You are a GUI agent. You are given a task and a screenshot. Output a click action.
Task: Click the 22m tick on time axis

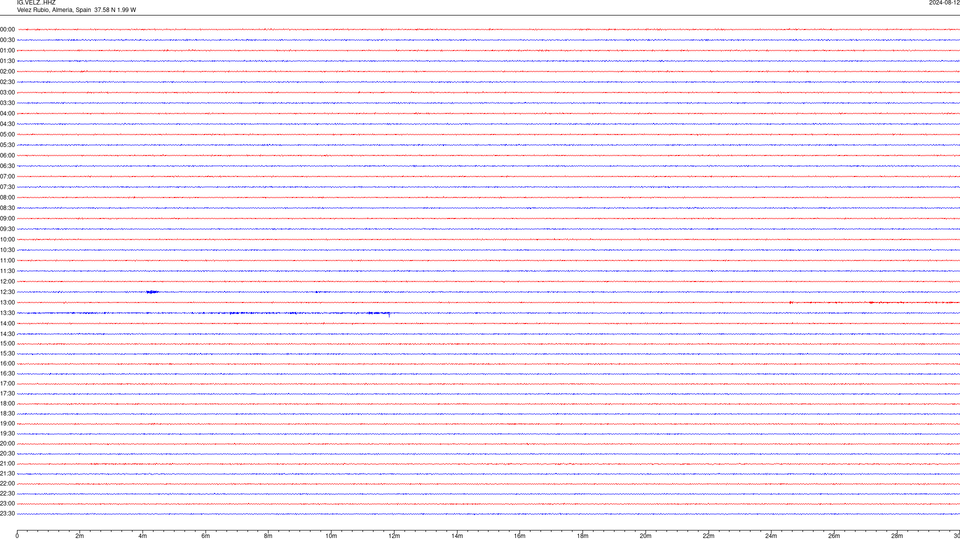pos(708,536)
